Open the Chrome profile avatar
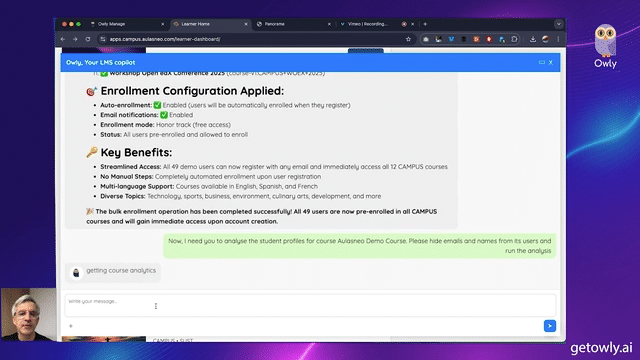Viewport: 640px width, 360px height. [545, 39]
